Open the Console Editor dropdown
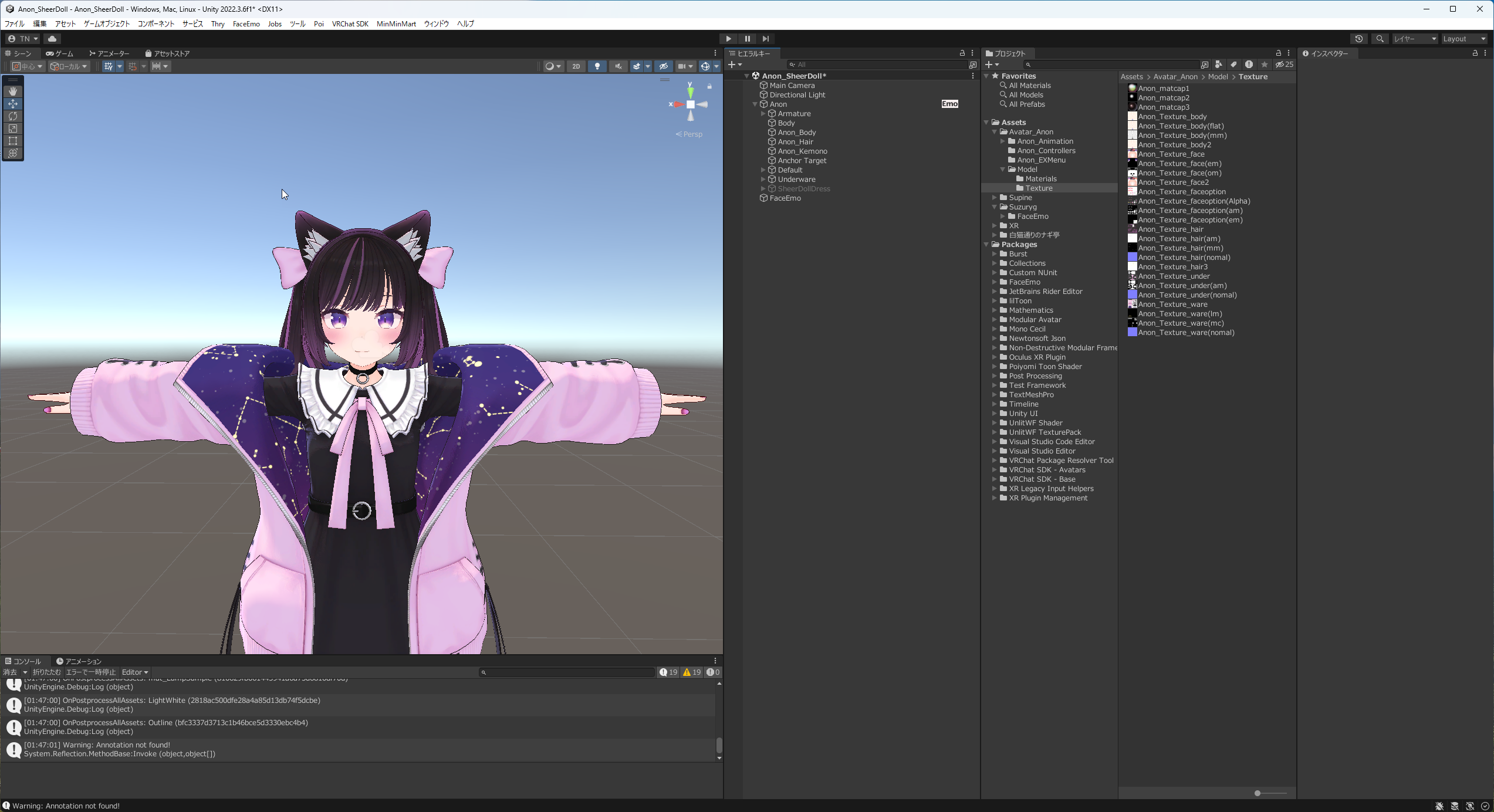 tap(135, 672)
